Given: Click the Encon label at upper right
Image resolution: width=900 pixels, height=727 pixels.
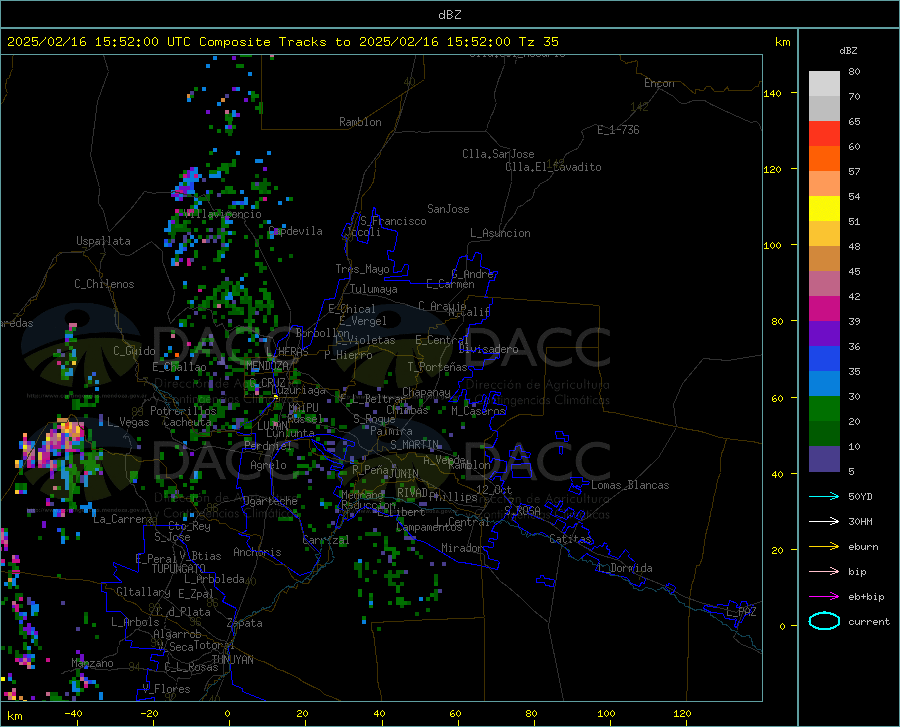Looking at the screenshot, I should point(659,83).
